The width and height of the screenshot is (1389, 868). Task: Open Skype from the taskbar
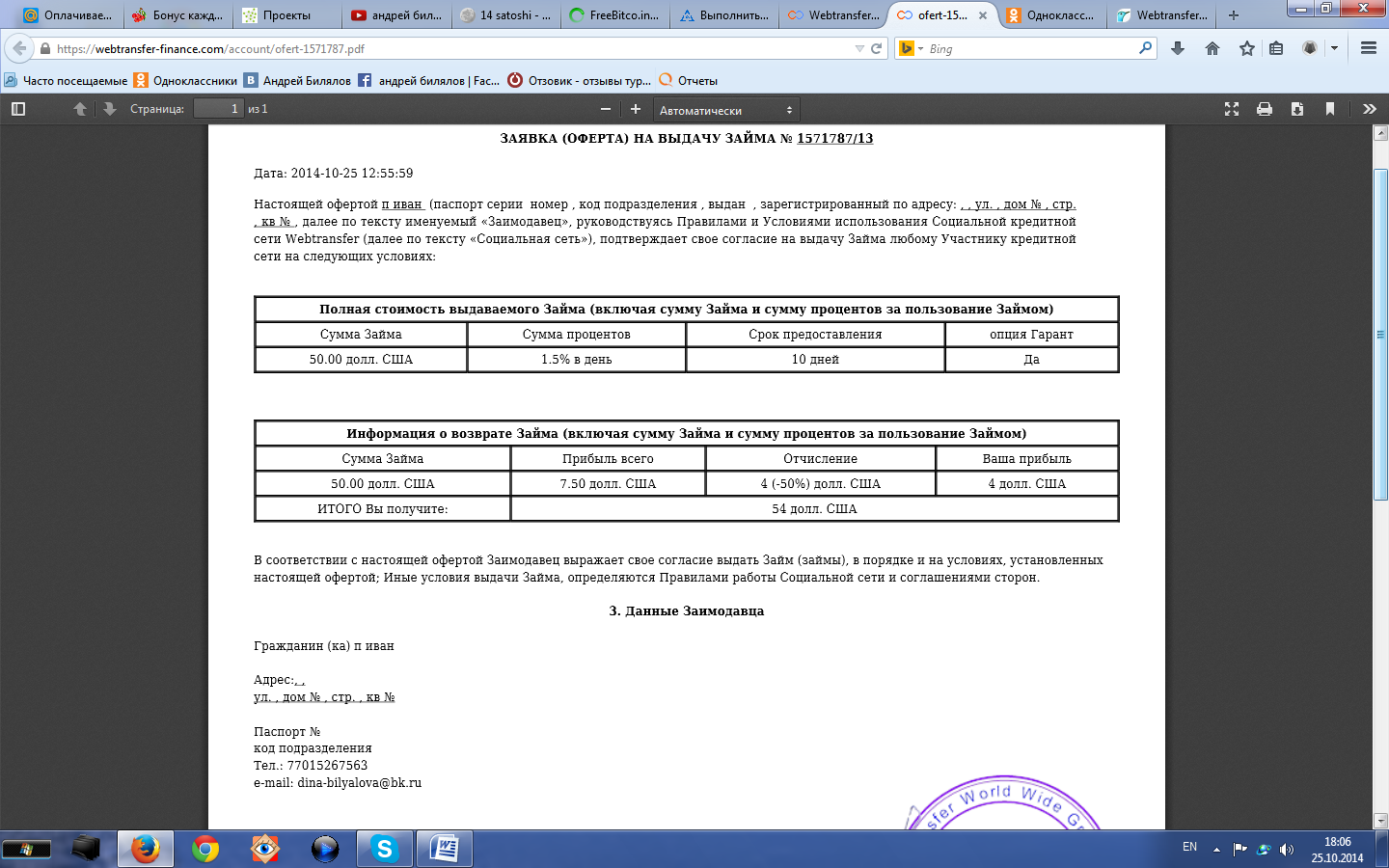tap(384, 849)
